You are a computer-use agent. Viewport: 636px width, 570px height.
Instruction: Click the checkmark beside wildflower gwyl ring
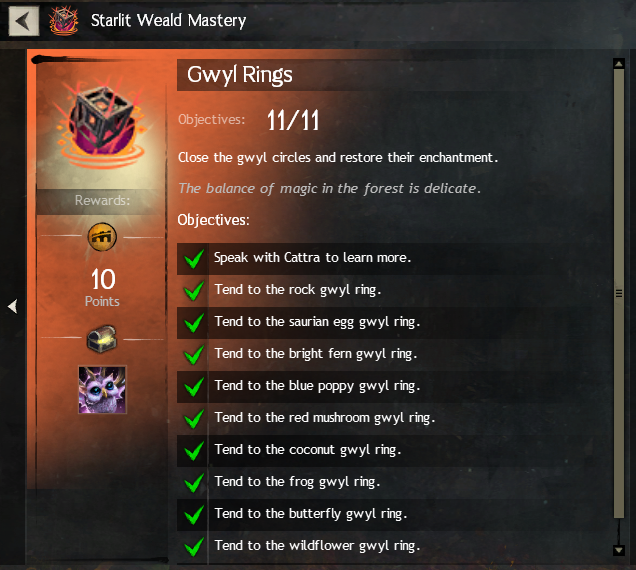tap(193, 546)
